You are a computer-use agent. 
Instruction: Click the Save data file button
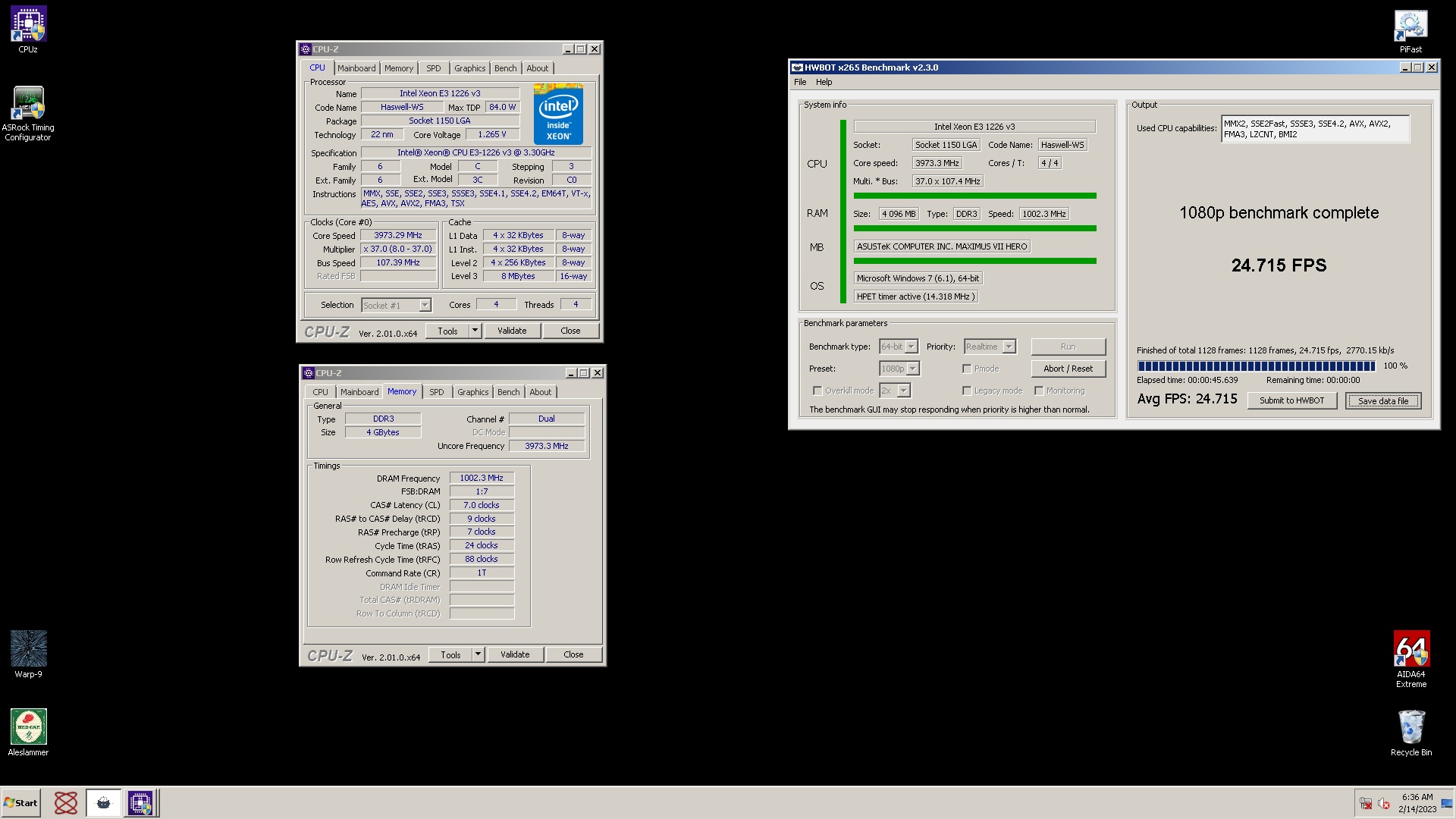coord(1383,400)
